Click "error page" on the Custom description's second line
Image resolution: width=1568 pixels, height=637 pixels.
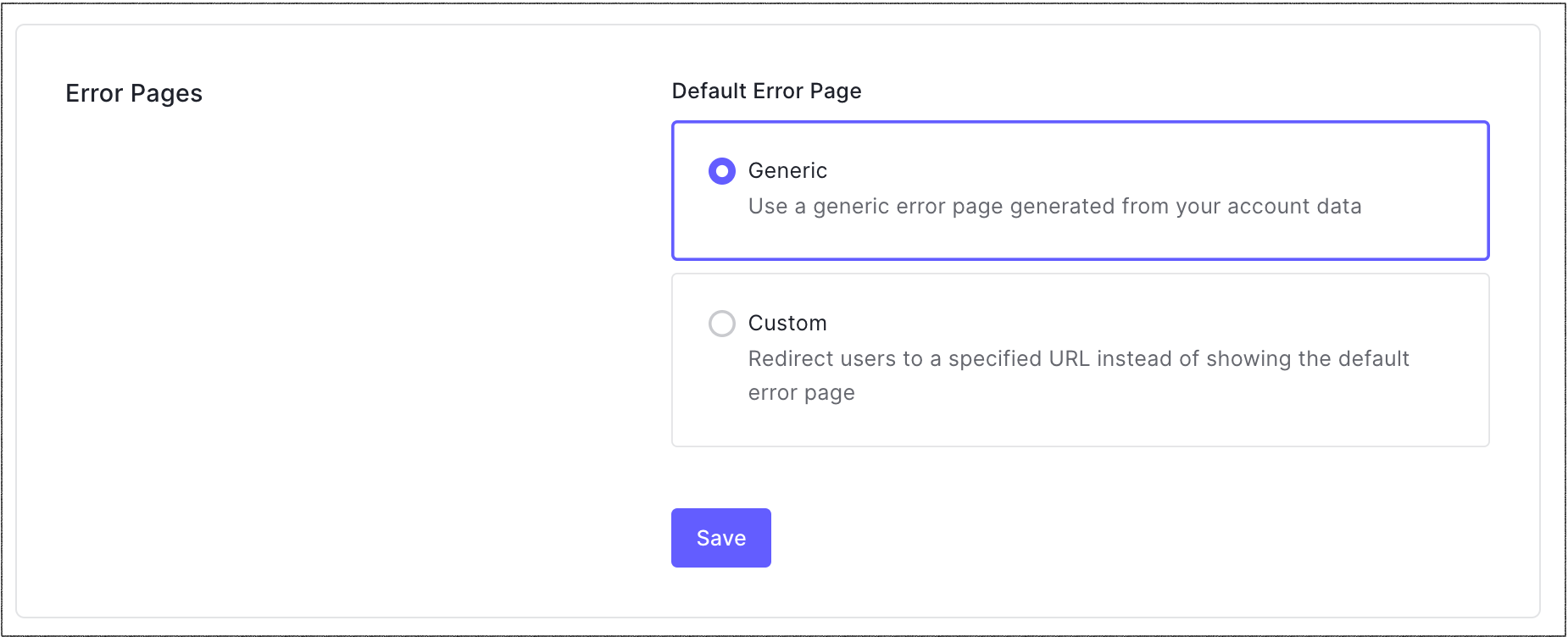[801, 393]
